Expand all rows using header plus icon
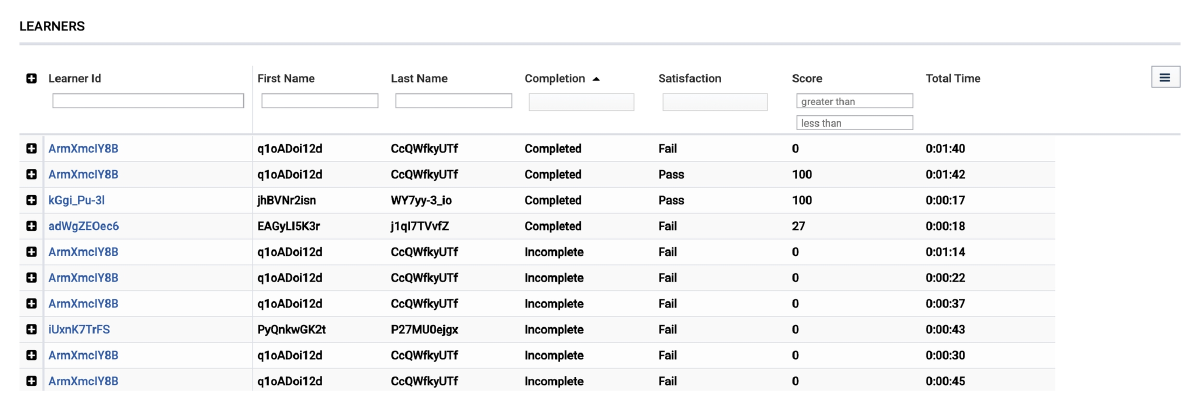 31,79
